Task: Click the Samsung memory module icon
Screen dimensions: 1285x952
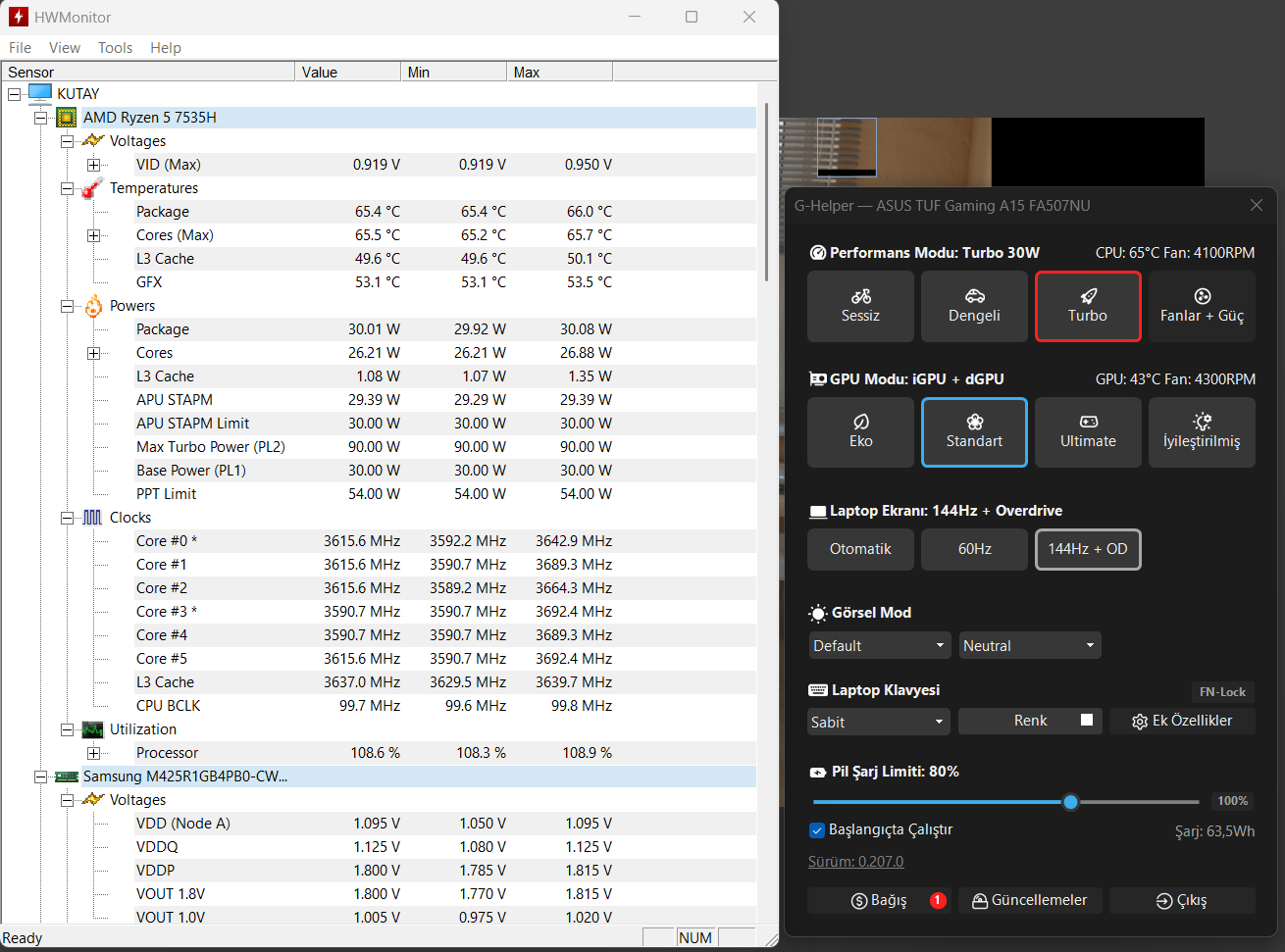Action: pos(67,777)
